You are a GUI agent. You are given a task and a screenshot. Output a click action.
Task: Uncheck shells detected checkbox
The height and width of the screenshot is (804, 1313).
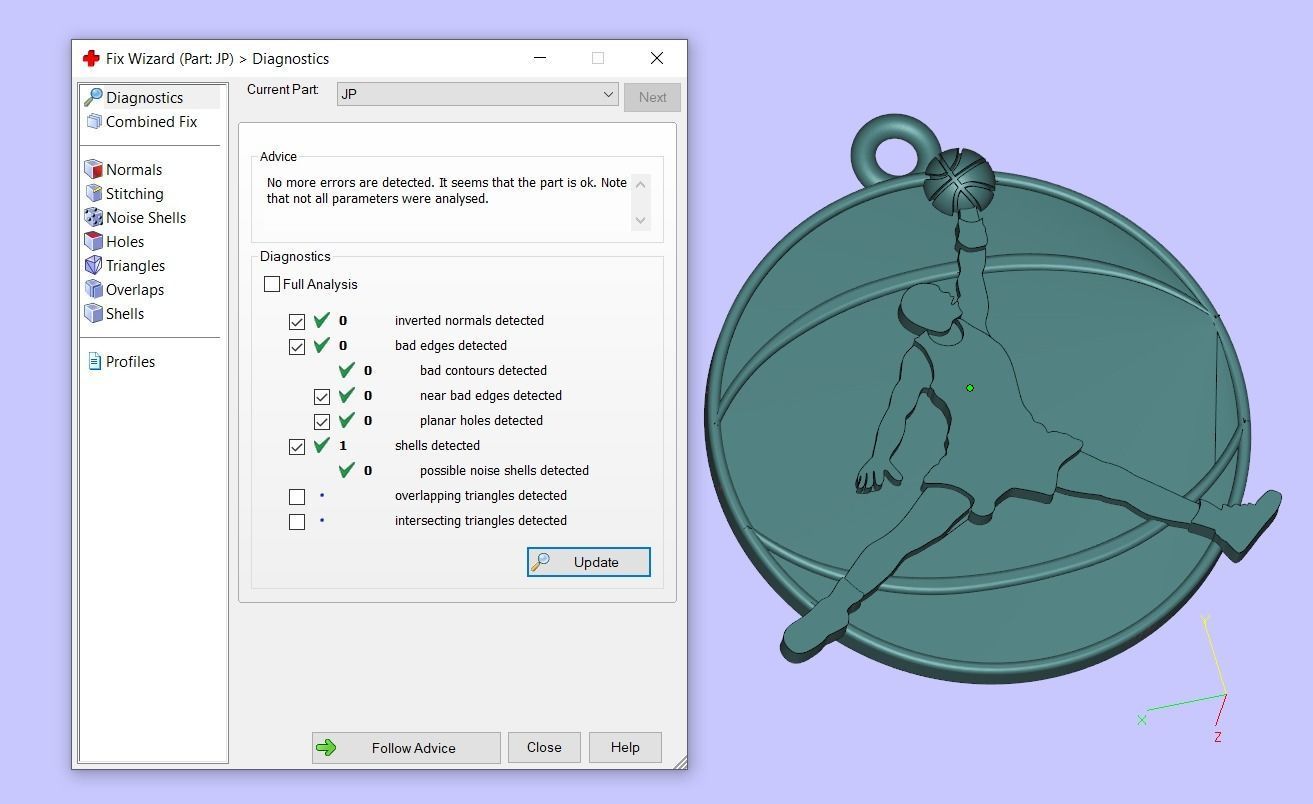tap(297, 446)
